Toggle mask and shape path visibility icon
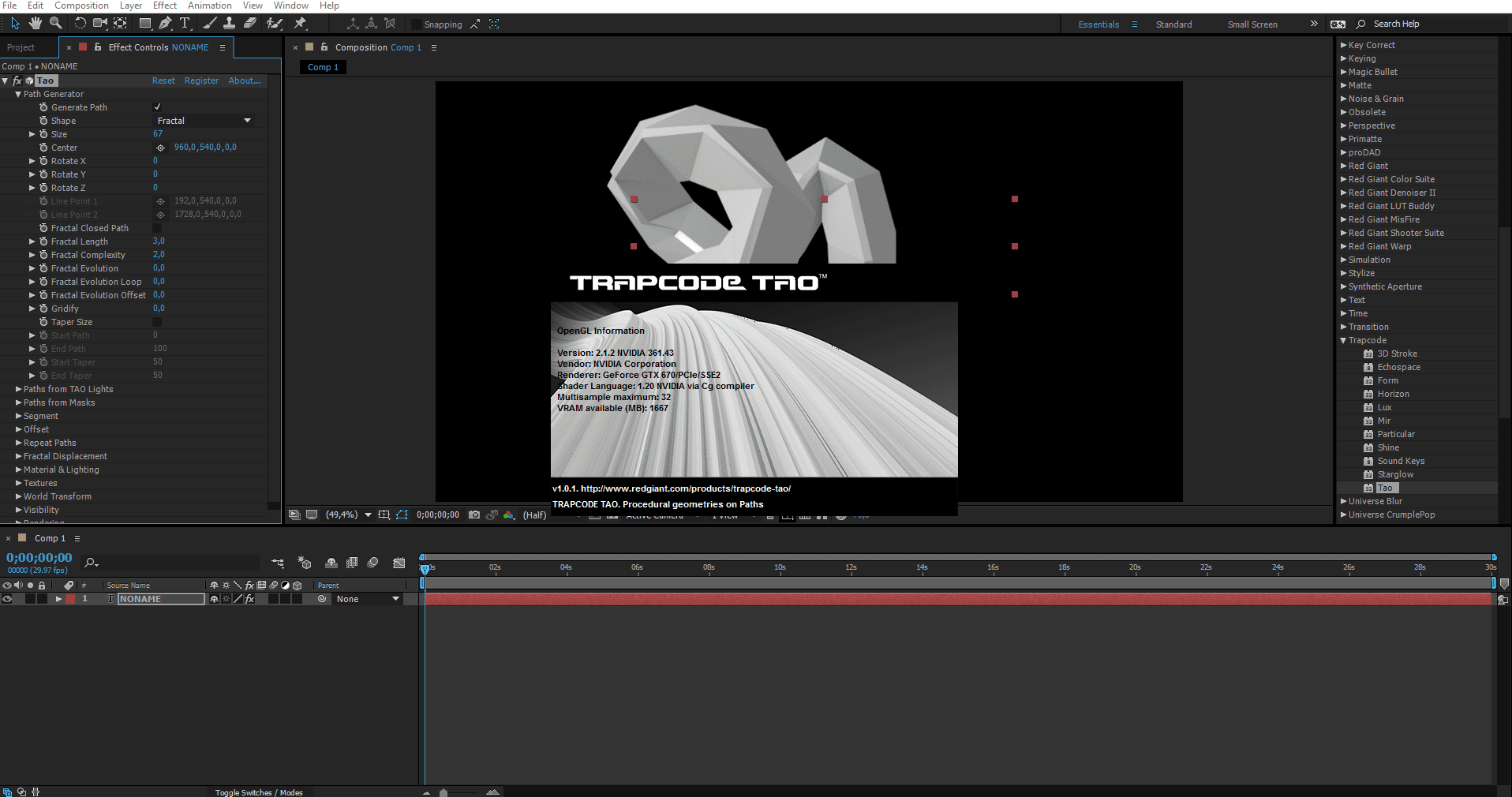Image resolution: width=1512 pixels, height=797 pixels. click(x=402, y=515)
